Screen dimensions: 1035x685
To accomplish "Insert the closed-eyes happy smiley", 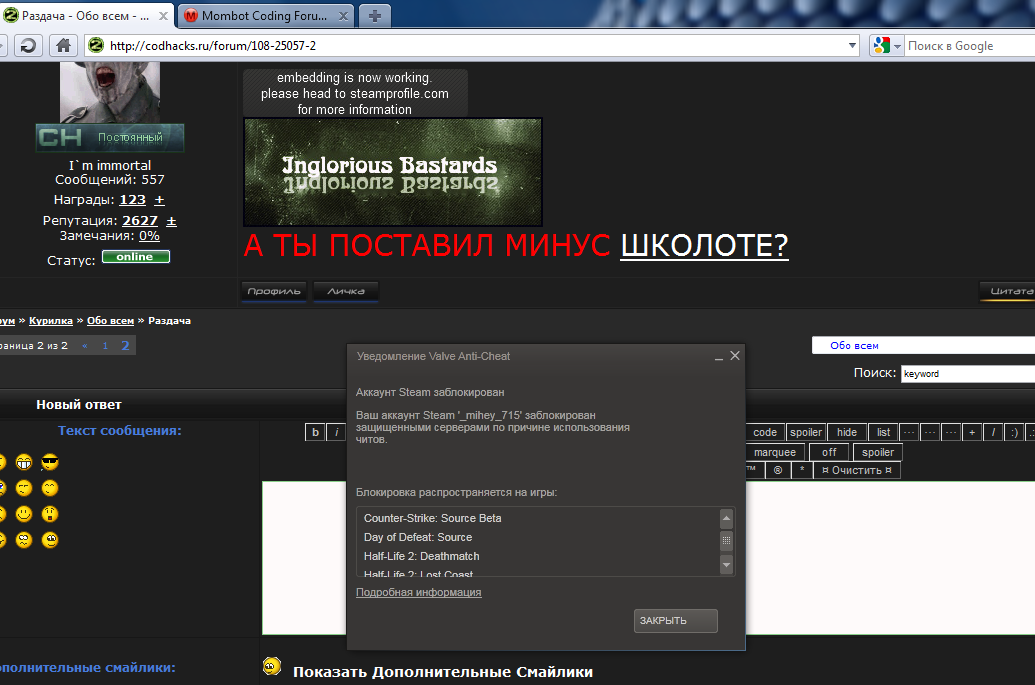I will 50,488.
